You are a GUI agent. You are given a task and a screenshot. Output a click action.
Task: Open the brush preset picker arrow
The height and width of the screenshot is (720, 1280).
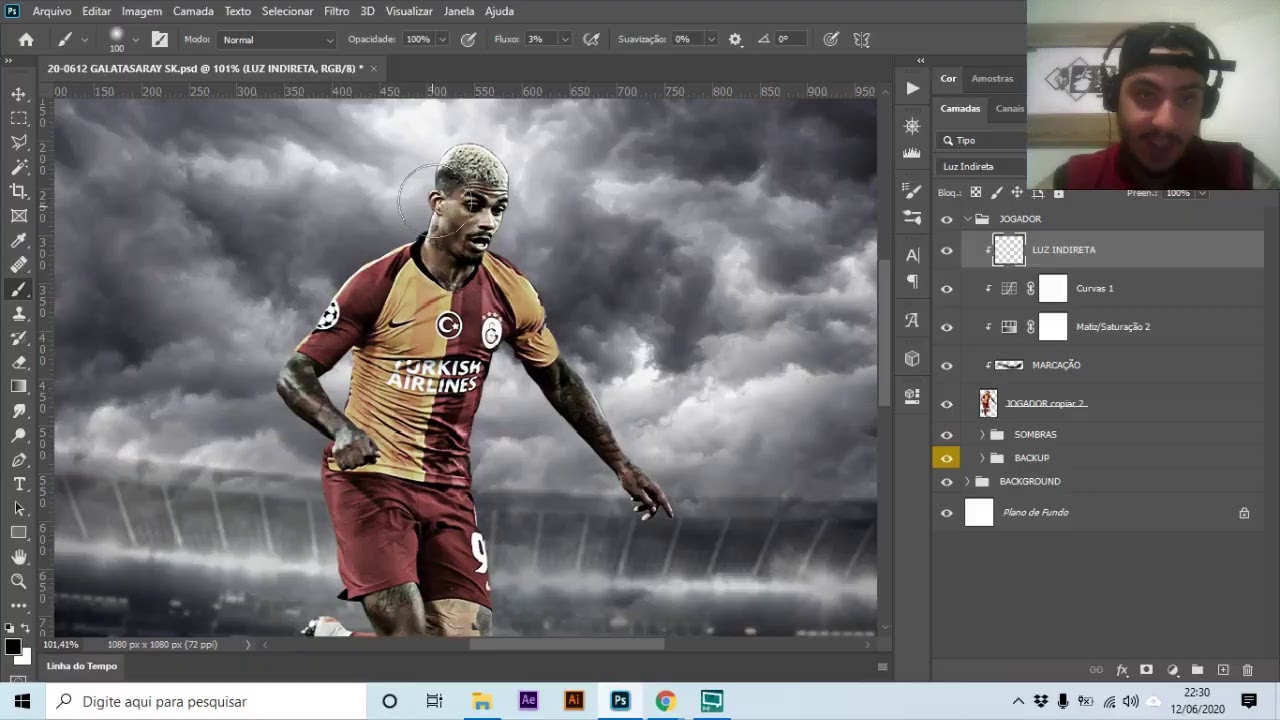coord(135,40)
